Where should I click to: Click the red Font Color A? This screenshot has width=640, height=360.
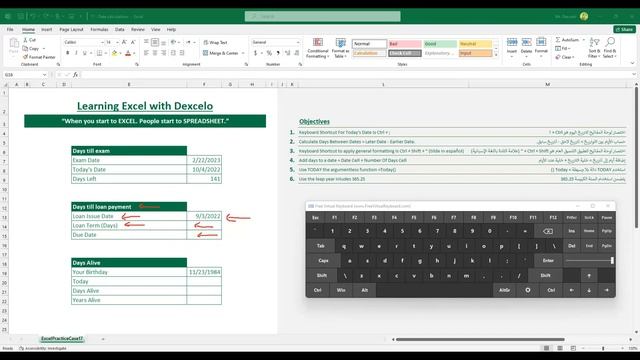[x=128, y=53]
